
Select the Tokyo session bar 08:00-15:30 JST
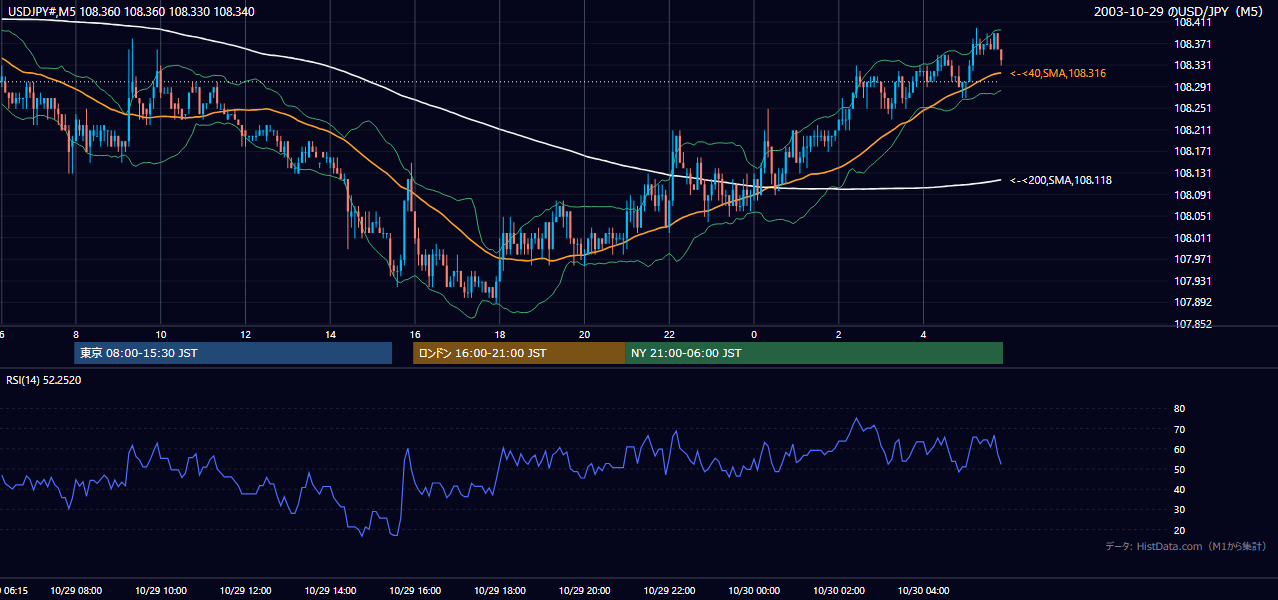[233, 353]
